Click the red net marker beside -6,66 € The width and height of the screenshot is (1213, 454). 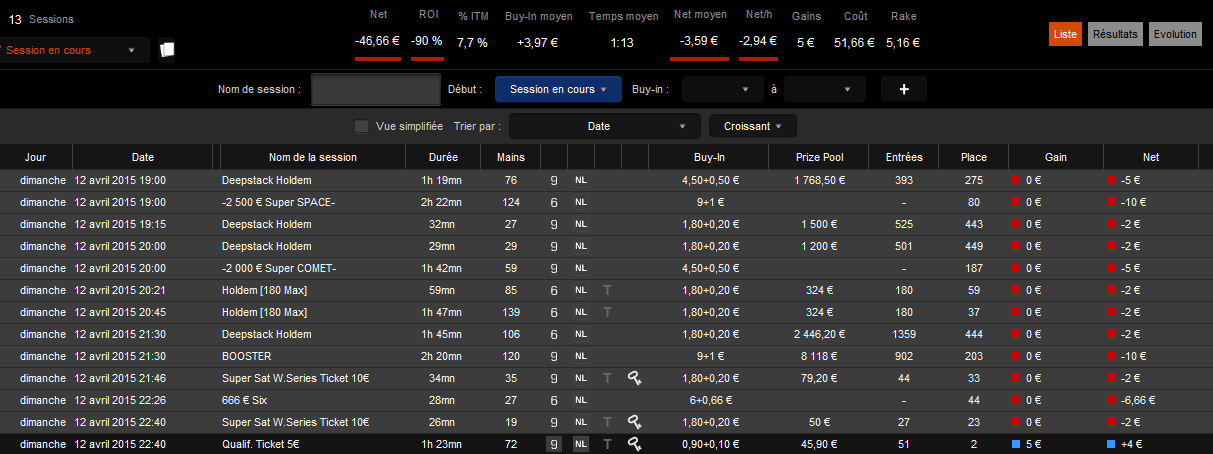pos(1112,400)
